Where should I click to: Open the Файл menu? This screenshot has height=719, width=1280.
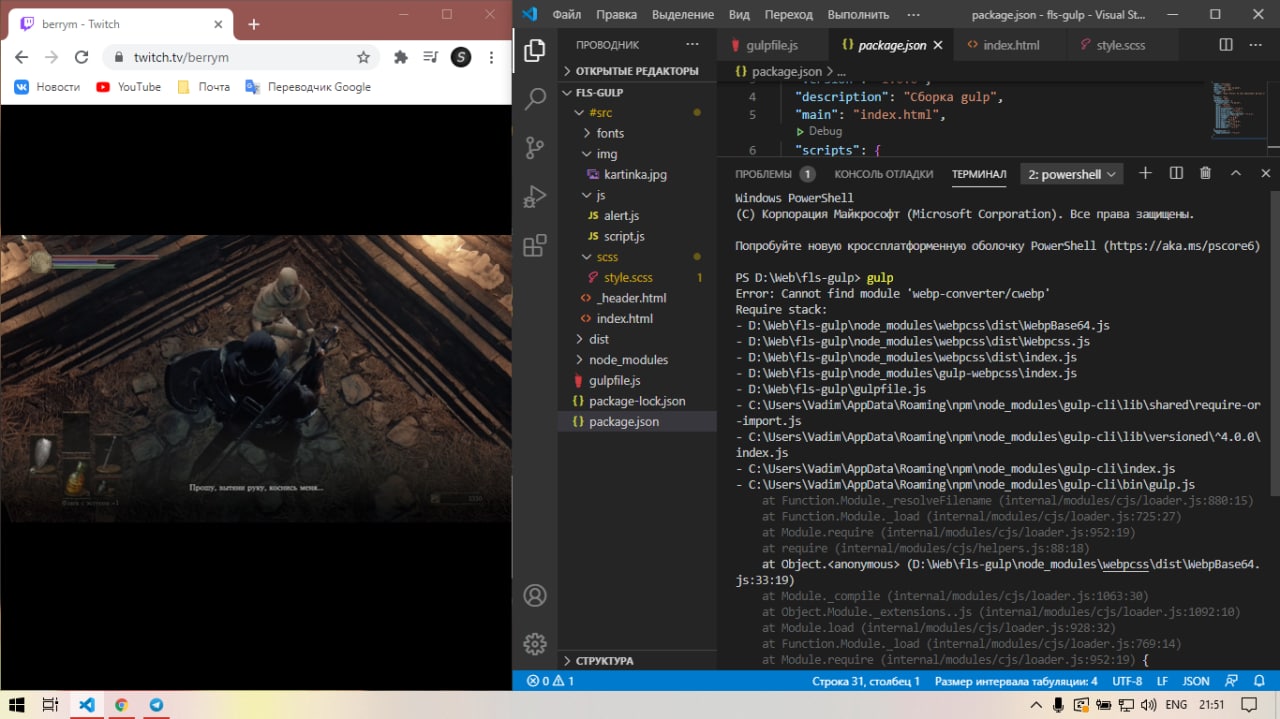click(x=567, y=14)
